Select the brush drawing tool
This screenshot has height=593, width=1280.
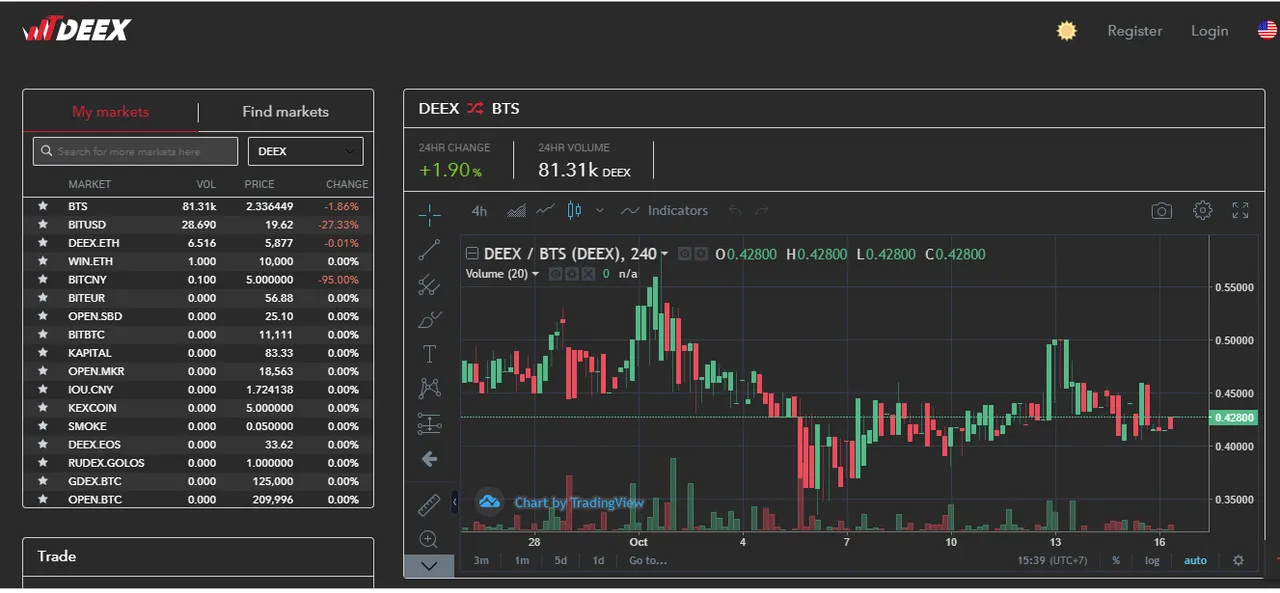coord(429,320)
